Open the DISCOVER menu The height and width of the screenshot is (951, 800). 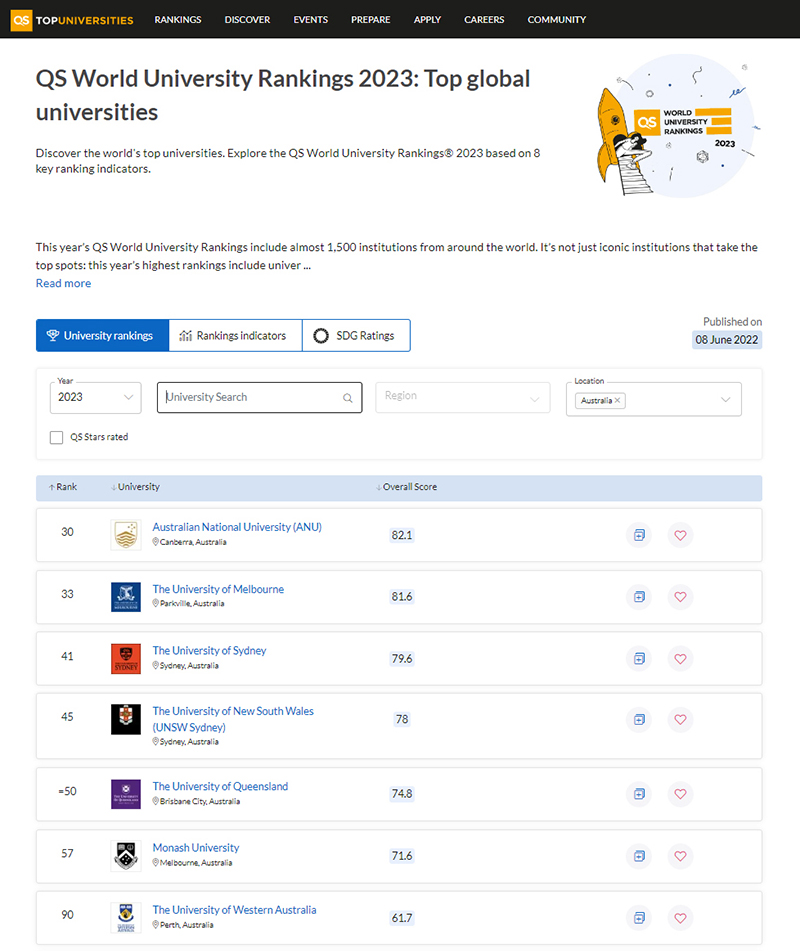[247, 20]
